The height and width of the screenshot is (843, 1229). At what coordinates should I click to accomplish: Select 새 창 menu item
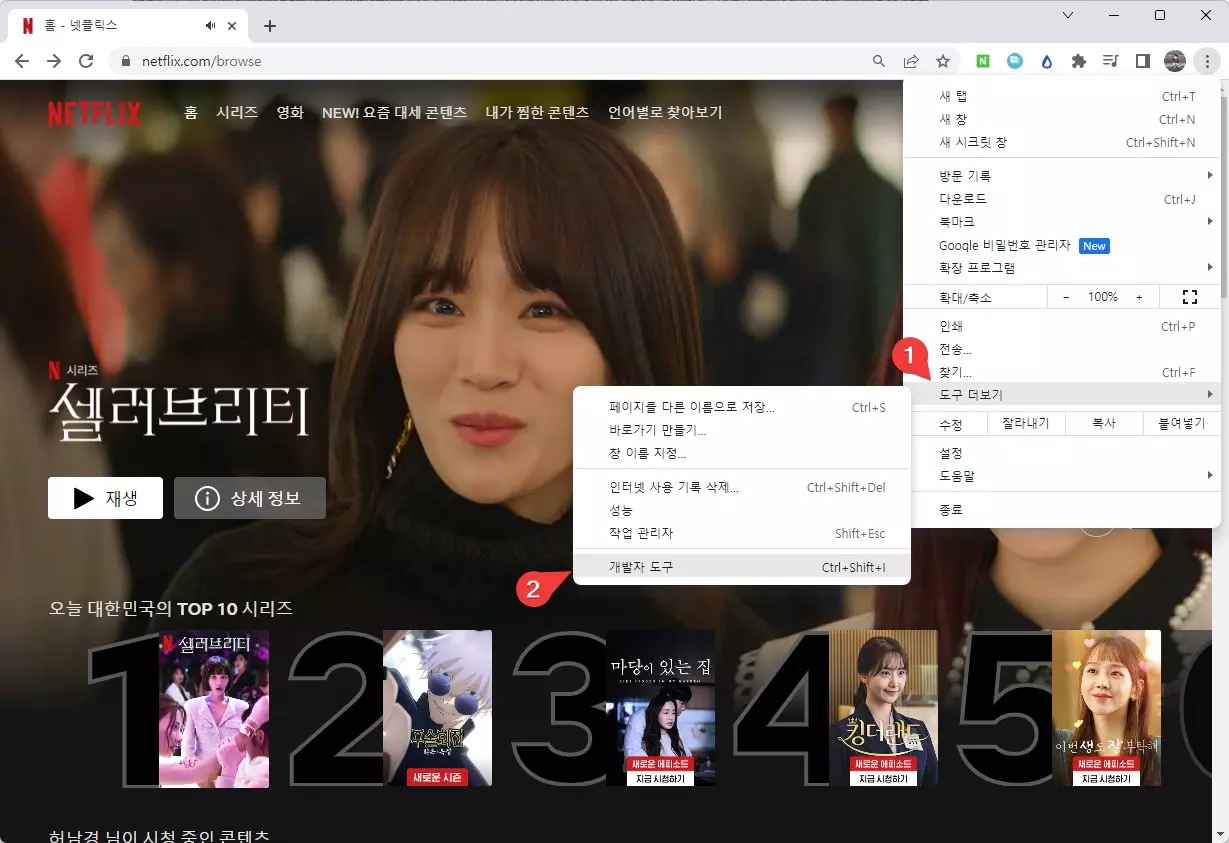[1062, 119]
